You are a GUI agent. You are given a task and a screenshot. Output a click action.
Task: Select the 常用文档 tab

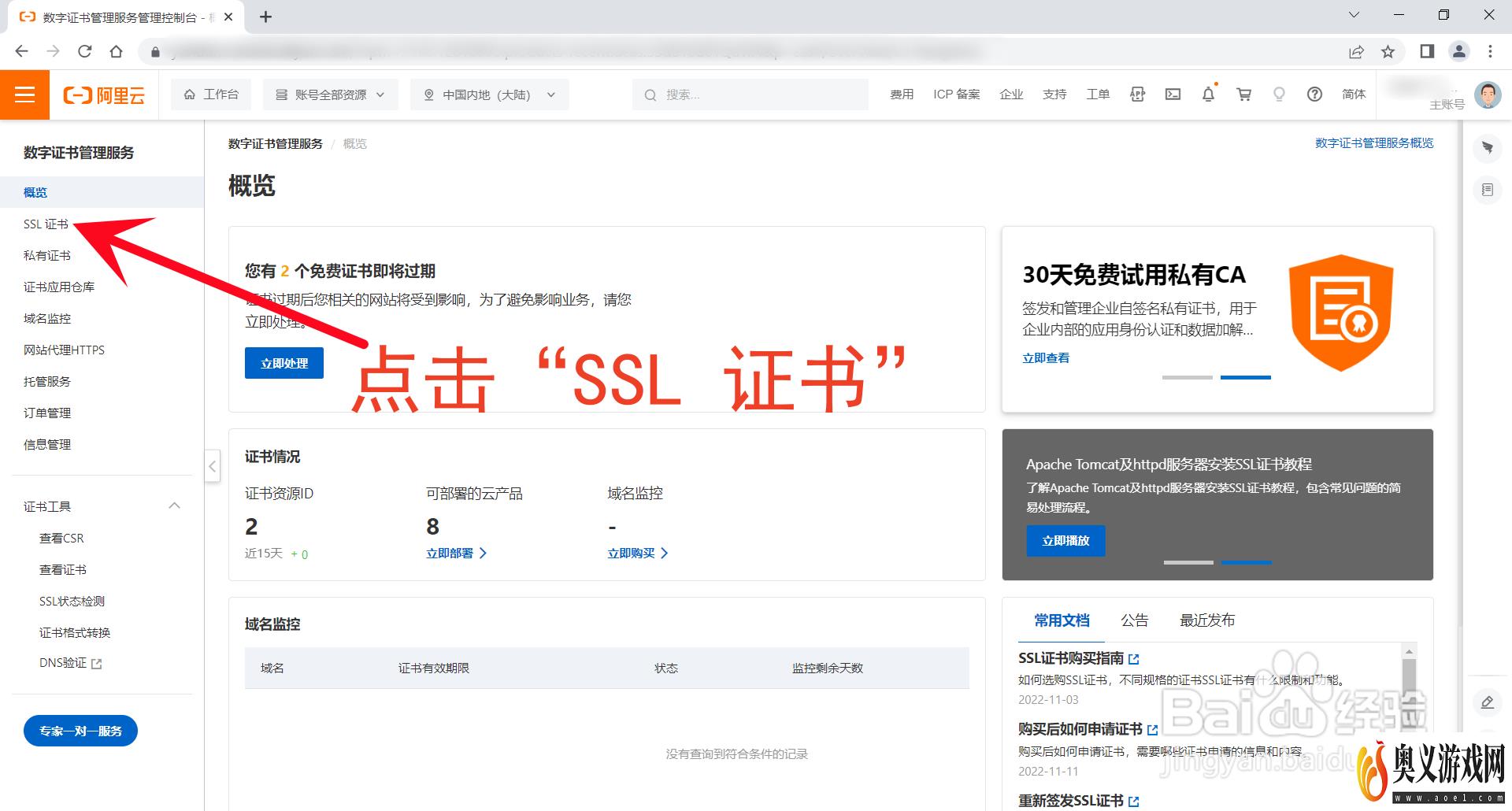coord(1062,620)
